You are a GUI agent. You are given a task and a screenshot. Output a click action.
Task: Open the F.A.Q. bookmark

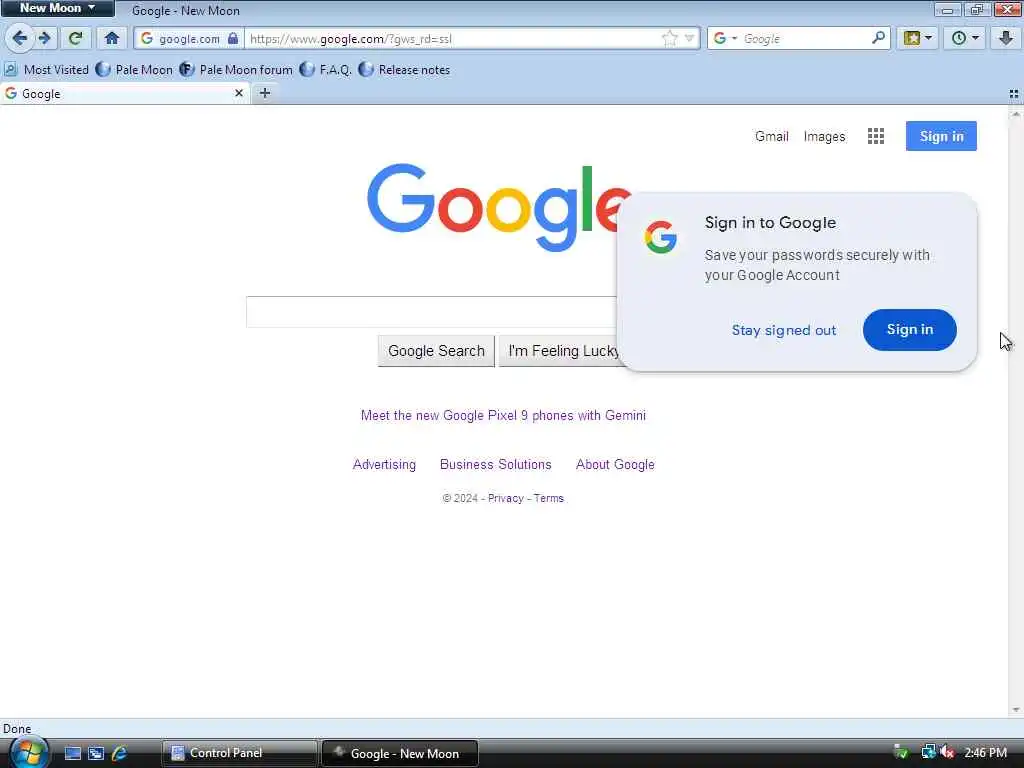[x=326, y=69]
